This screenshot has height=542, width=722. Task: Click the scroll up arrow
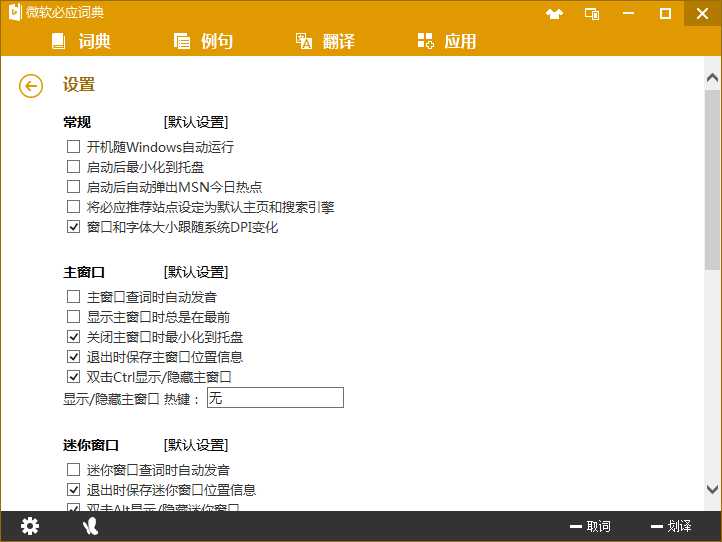712,79
